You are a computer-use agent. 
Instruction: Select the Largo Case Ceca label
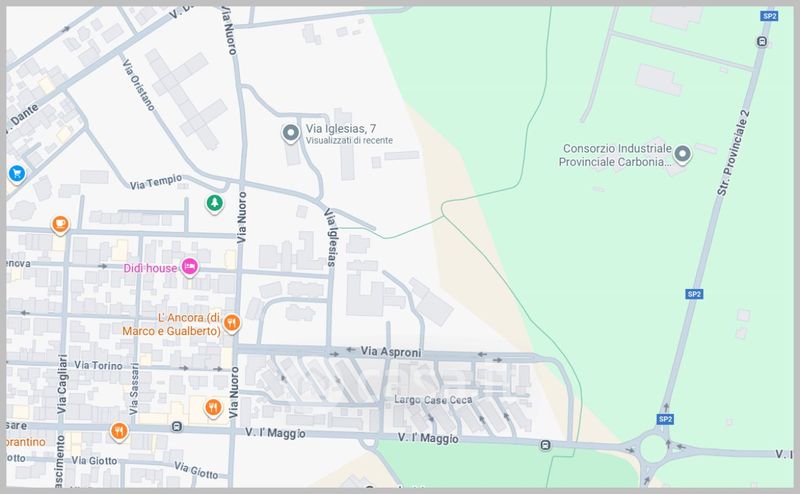click(x=433, y=401)
